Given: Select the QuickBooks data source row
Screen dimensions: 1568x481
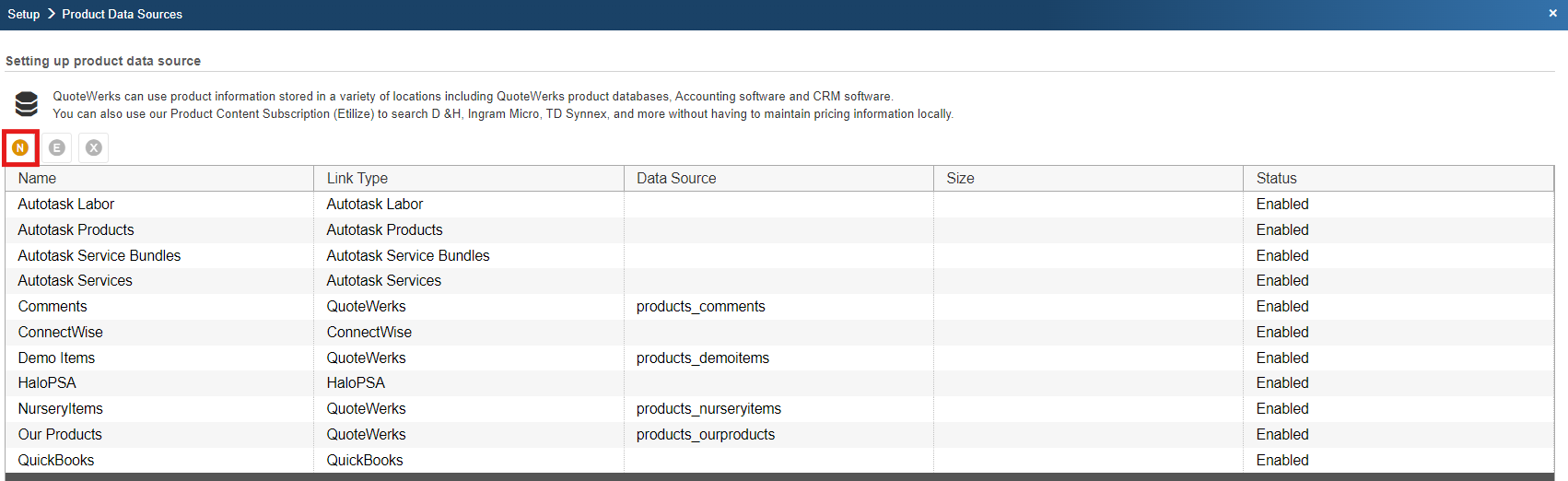Looking at the screenshot, I should click(56, 460).
